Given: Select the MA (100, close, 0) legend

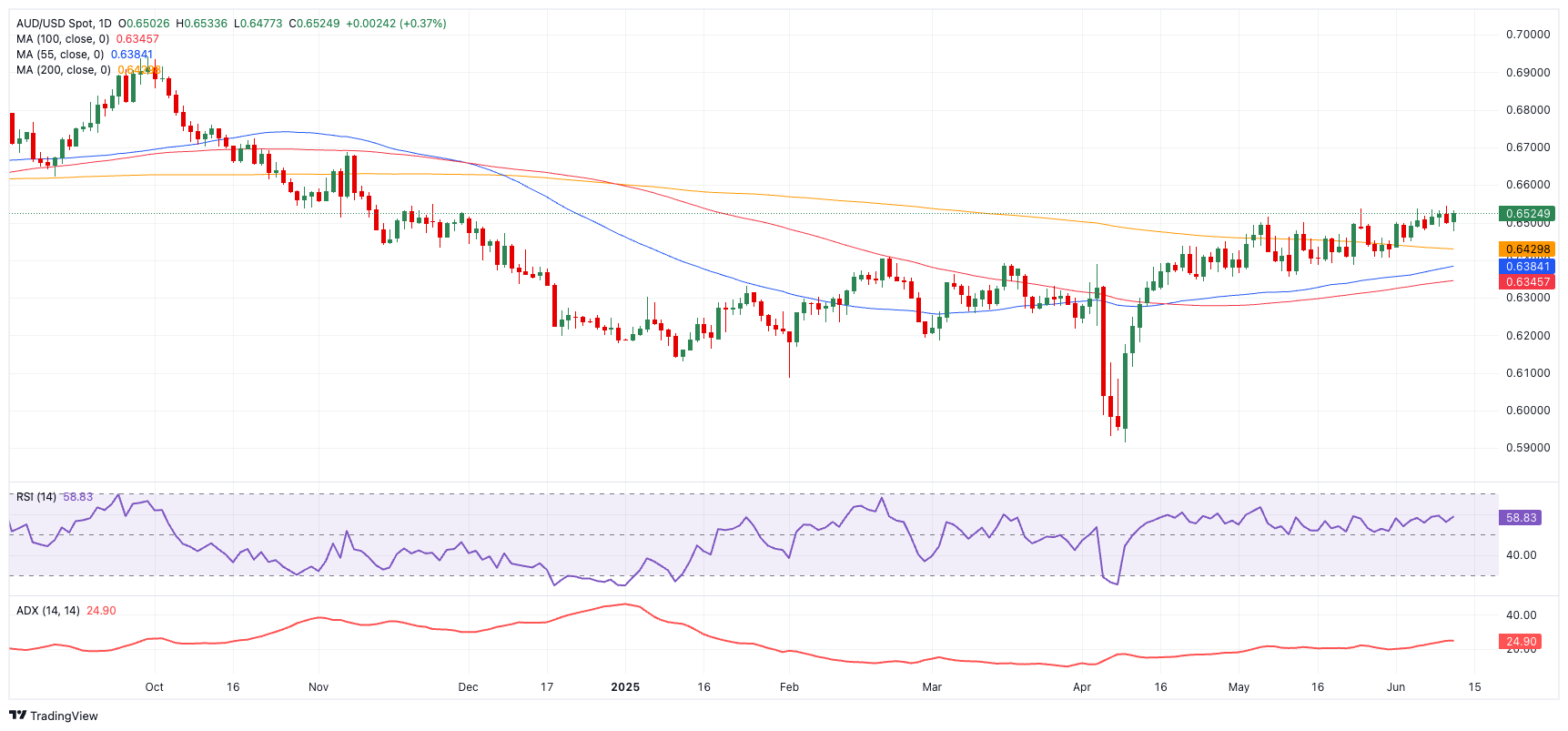Looking at the screenshot, I should (63, 39).
